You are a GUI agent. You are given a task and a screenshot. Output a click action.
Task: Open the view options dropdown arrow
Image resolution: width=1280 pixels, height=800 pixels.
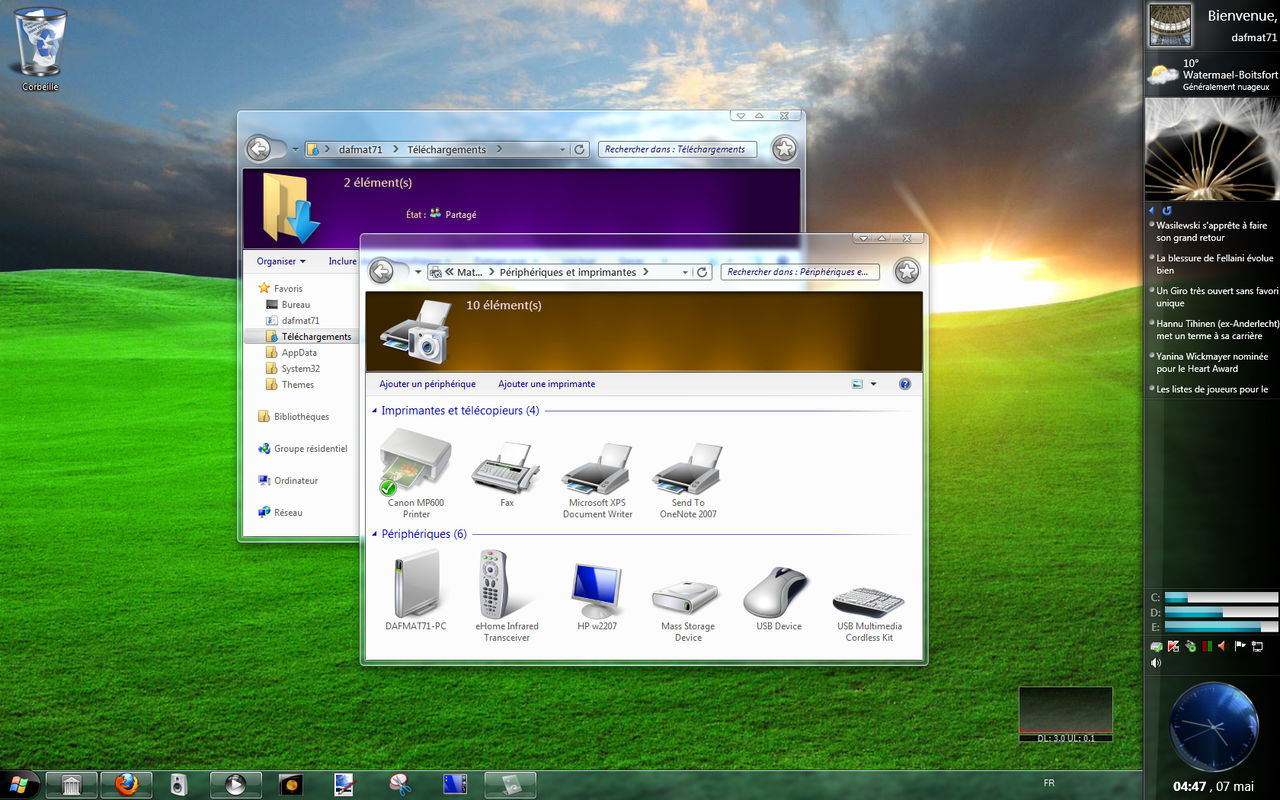(x=873, y=384)
